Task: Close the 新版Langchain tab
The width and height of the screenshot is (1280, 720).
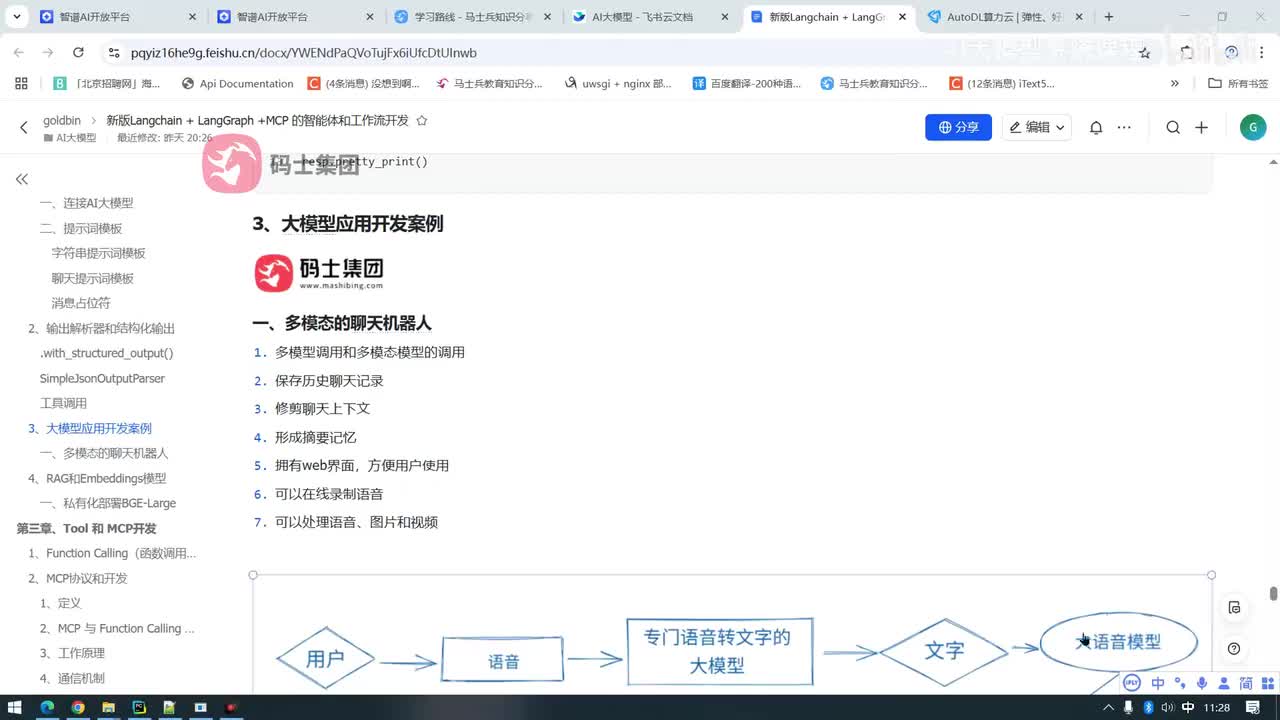Action: [x=901, y=17]
